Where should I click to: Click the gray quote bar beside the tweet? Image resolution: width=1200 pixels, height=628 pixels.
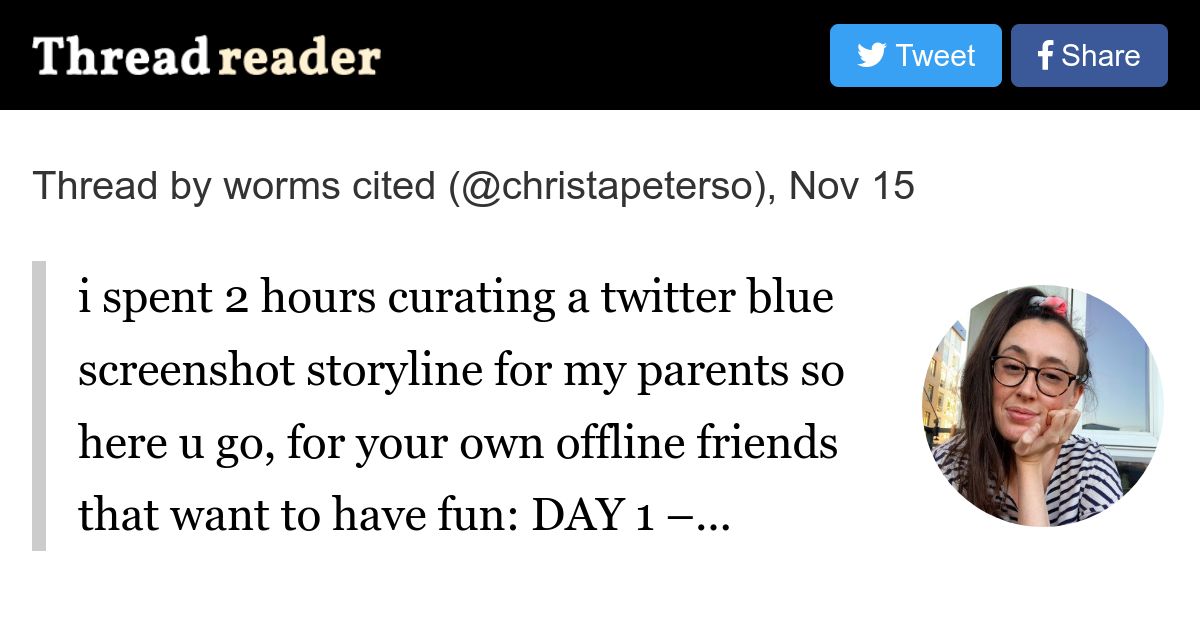coord(39,406)
